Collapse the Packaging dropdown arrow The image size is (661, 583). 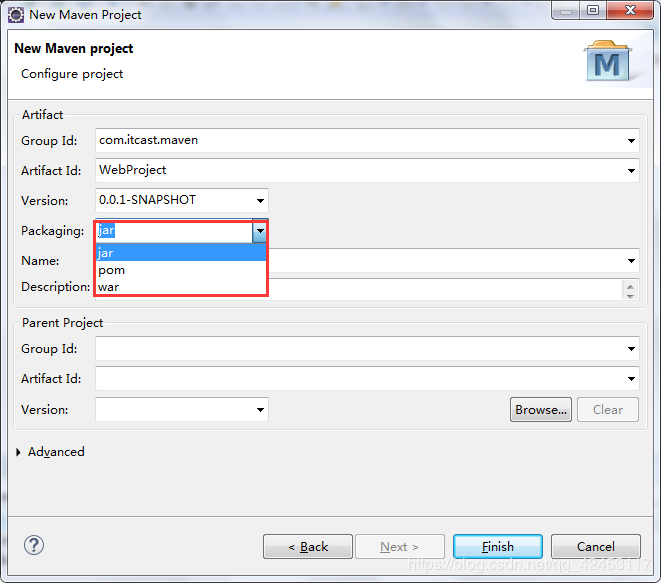259,231
